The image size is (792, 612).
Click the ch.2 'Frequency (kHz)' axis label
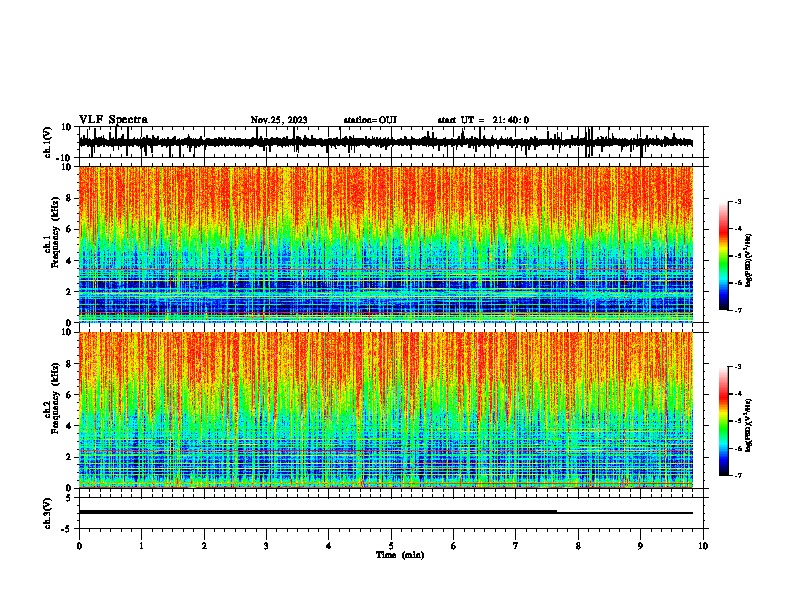[x=56, y=398]
